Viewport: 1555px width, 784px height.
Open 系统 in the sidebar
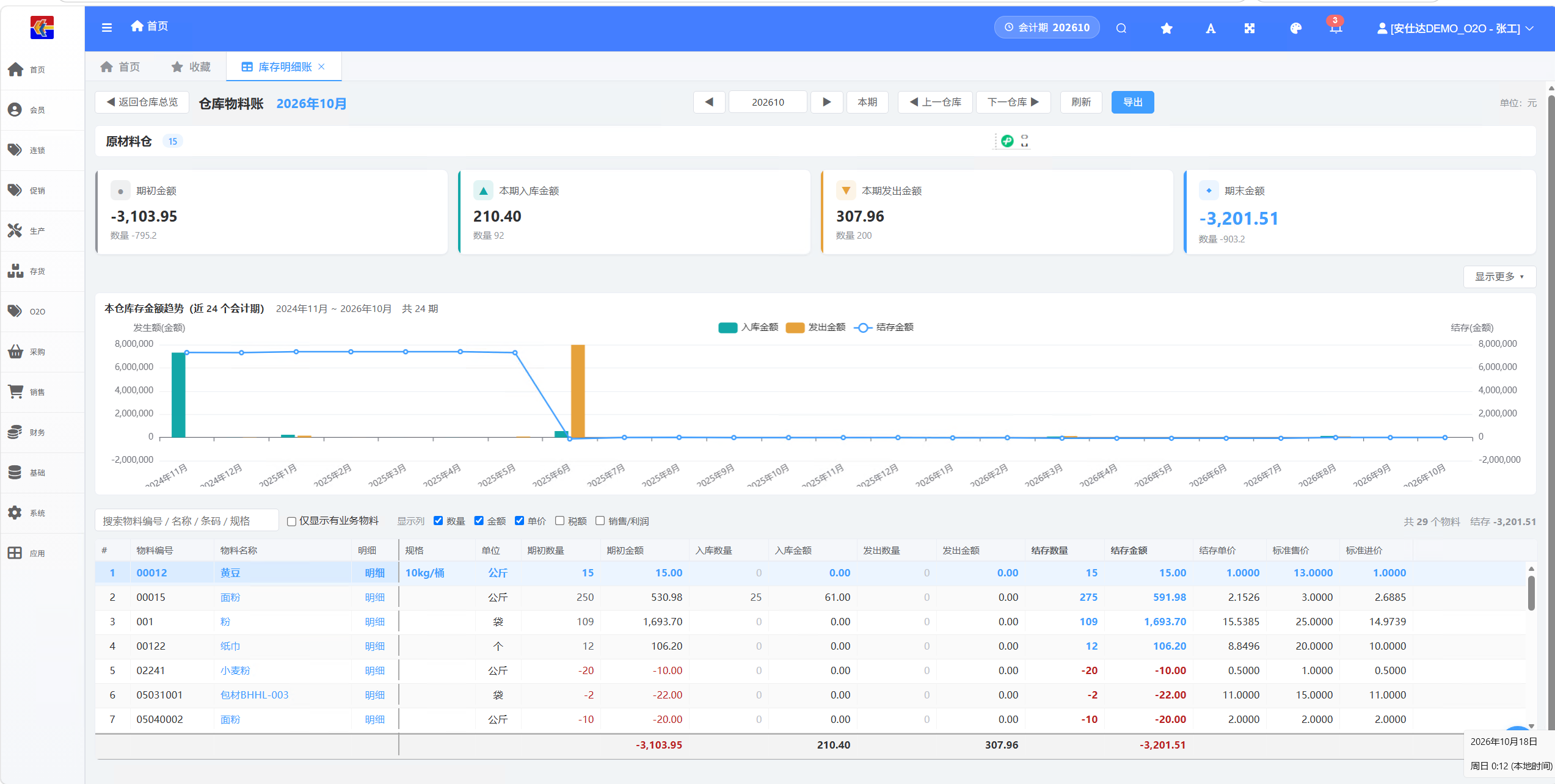click(42, 513)
